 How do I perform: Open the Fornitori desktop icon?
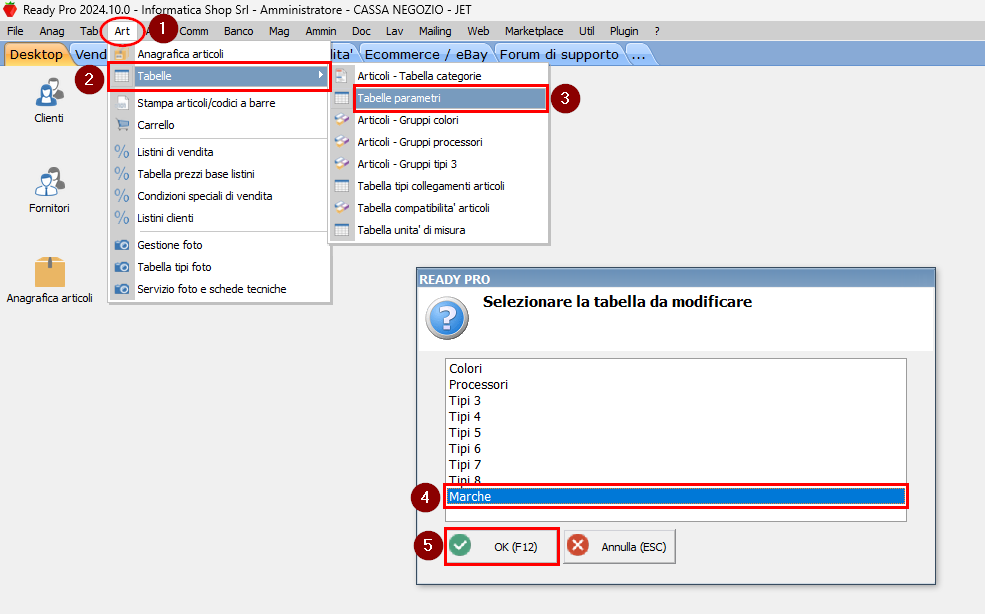(49, 183)
